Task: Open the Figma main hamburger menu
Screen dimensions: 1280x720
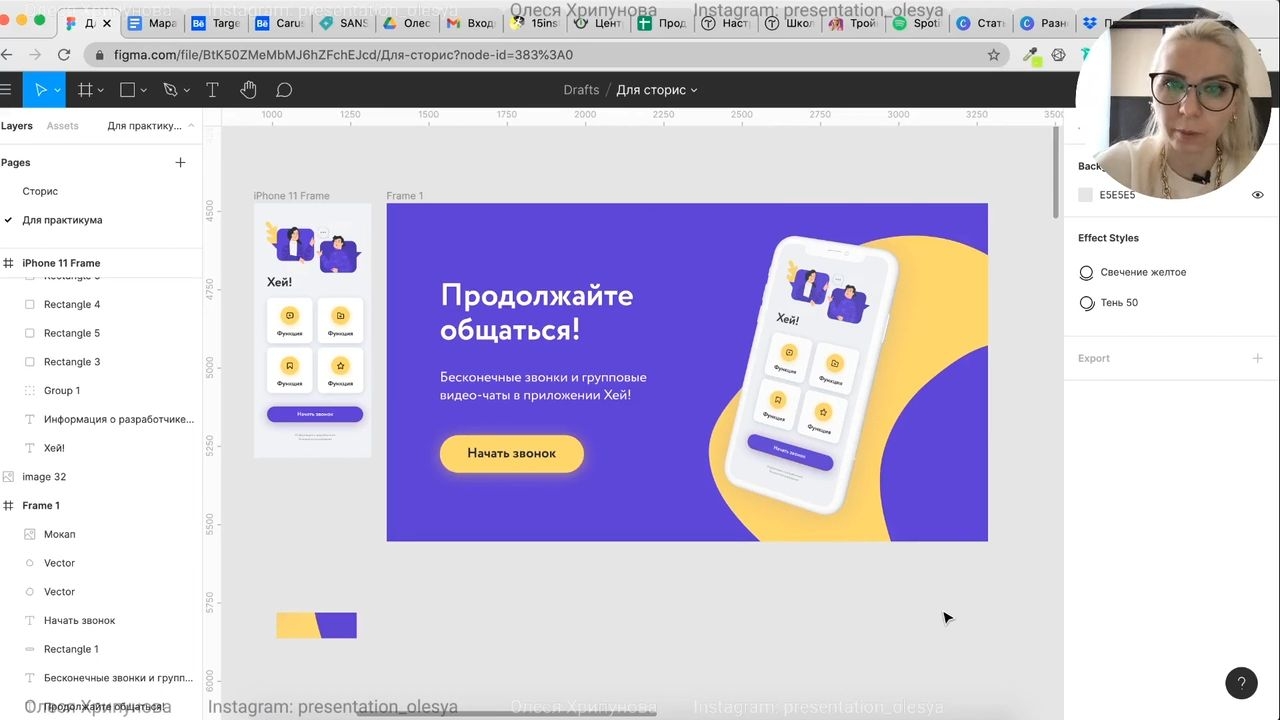Action: point(6,90)
